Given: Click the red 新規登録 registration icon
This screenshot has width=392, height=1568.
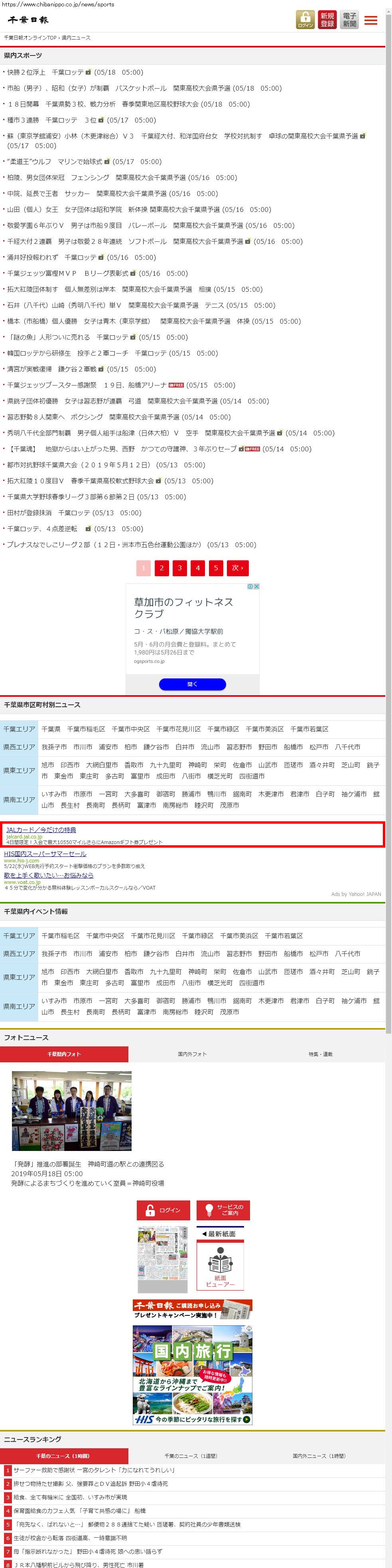Looking at the screenshot, I should 327,20.
